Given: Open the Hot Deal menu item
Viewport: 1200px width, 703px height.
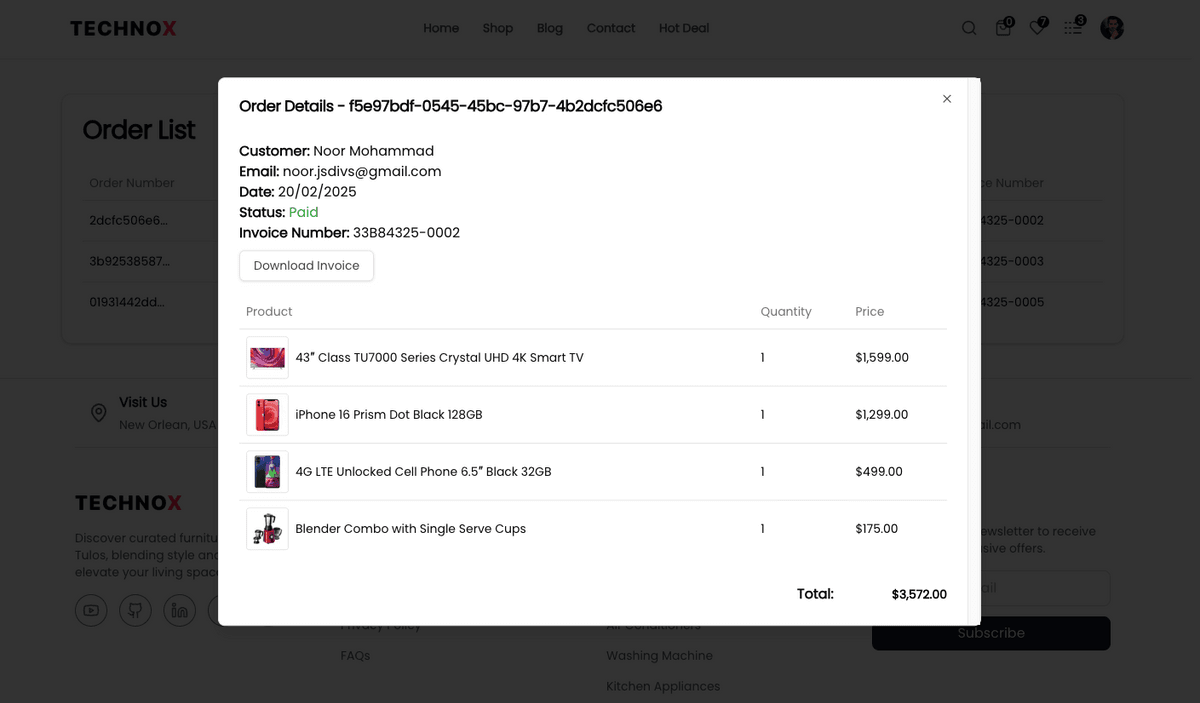Looking at the screenshot, I should coord(683,28).
